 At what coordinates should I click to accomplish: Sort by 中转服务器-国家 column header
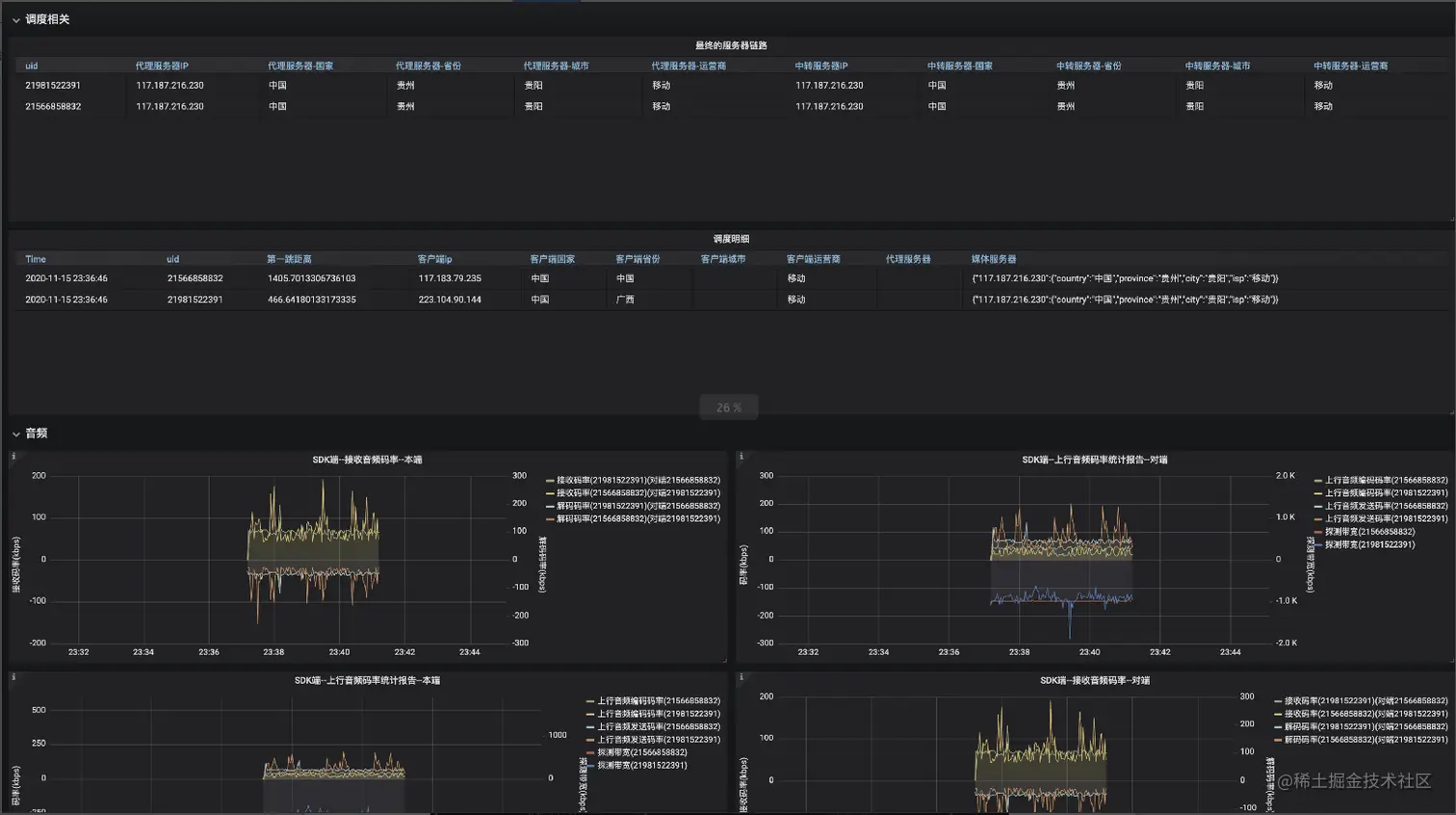pos(960,66)
